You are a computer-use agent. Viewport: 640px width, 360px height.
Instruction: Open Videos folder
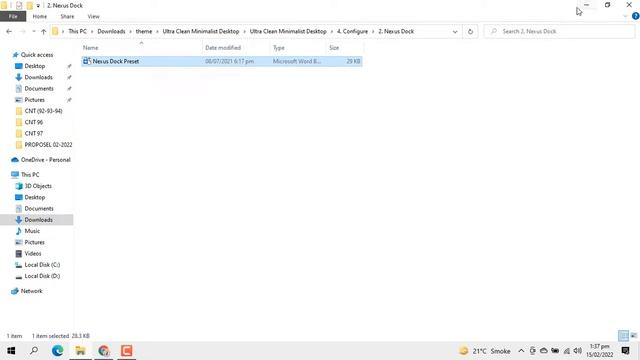33,253
